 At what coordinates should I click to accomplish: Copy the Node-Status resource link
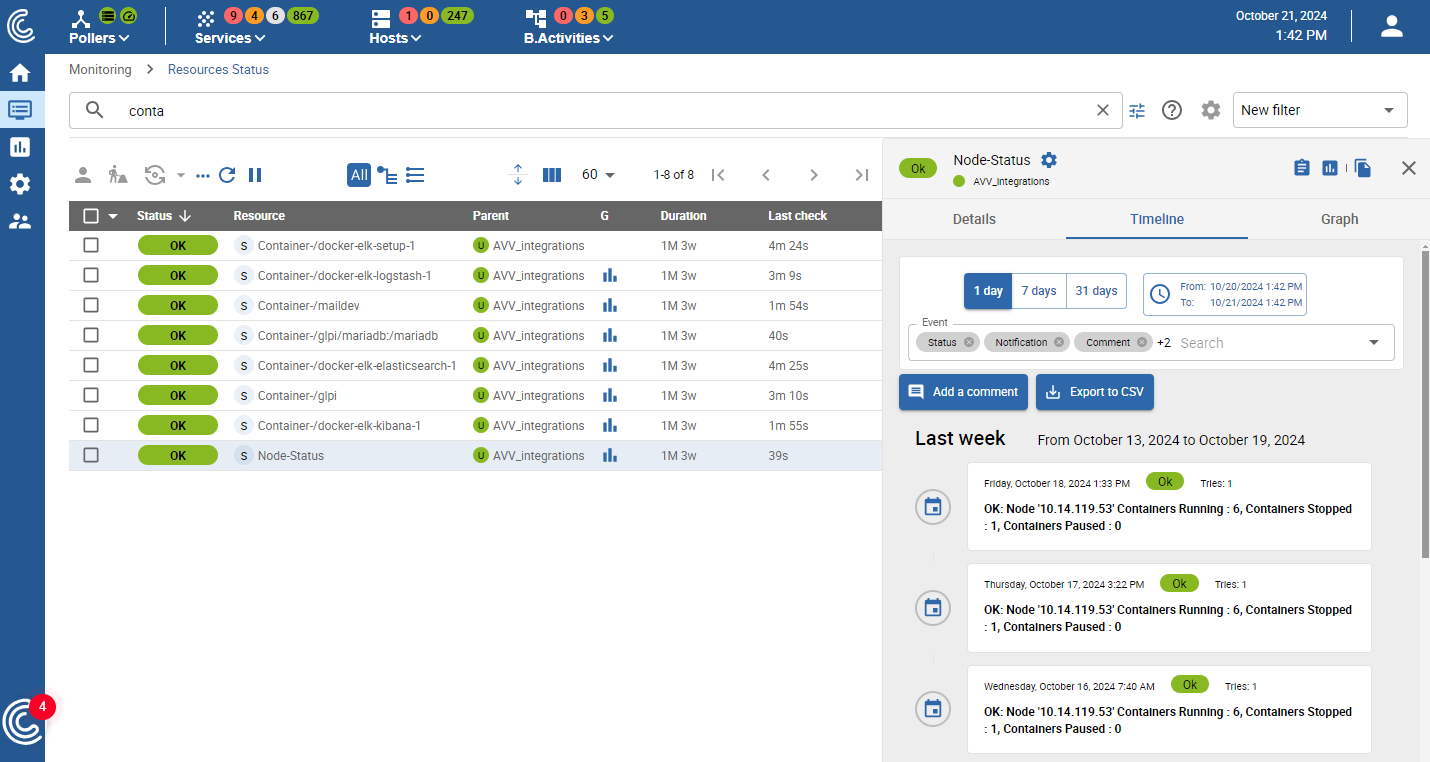tap(1363, 168)
